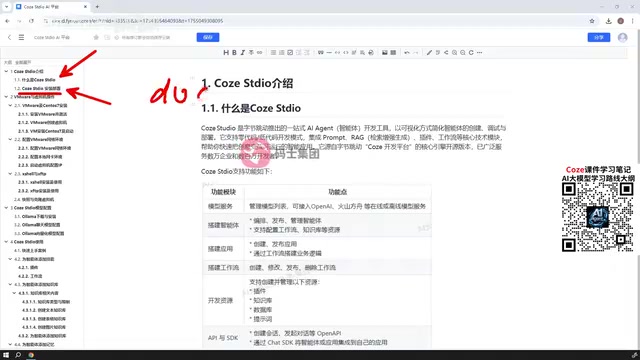Image resolution: width=640 pixels, height=360 pixels.
Task: Open outline item 4.2.2 工作流
Action: pyautogui.click(x=30, y=276)
